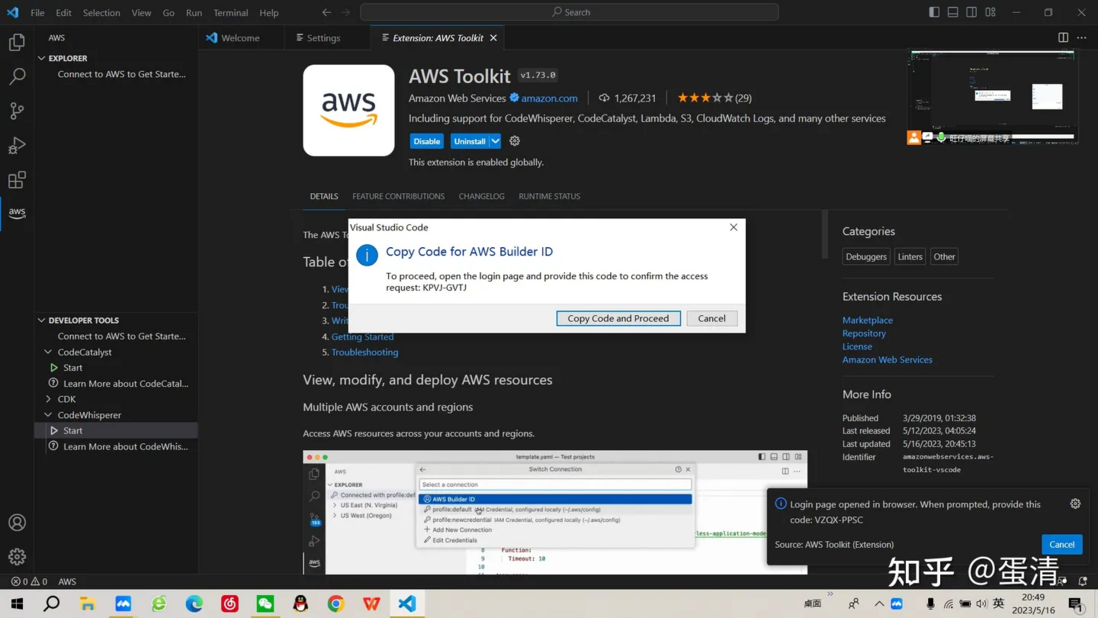Click the extension settings gear beside Uninstall

(515, 141)
